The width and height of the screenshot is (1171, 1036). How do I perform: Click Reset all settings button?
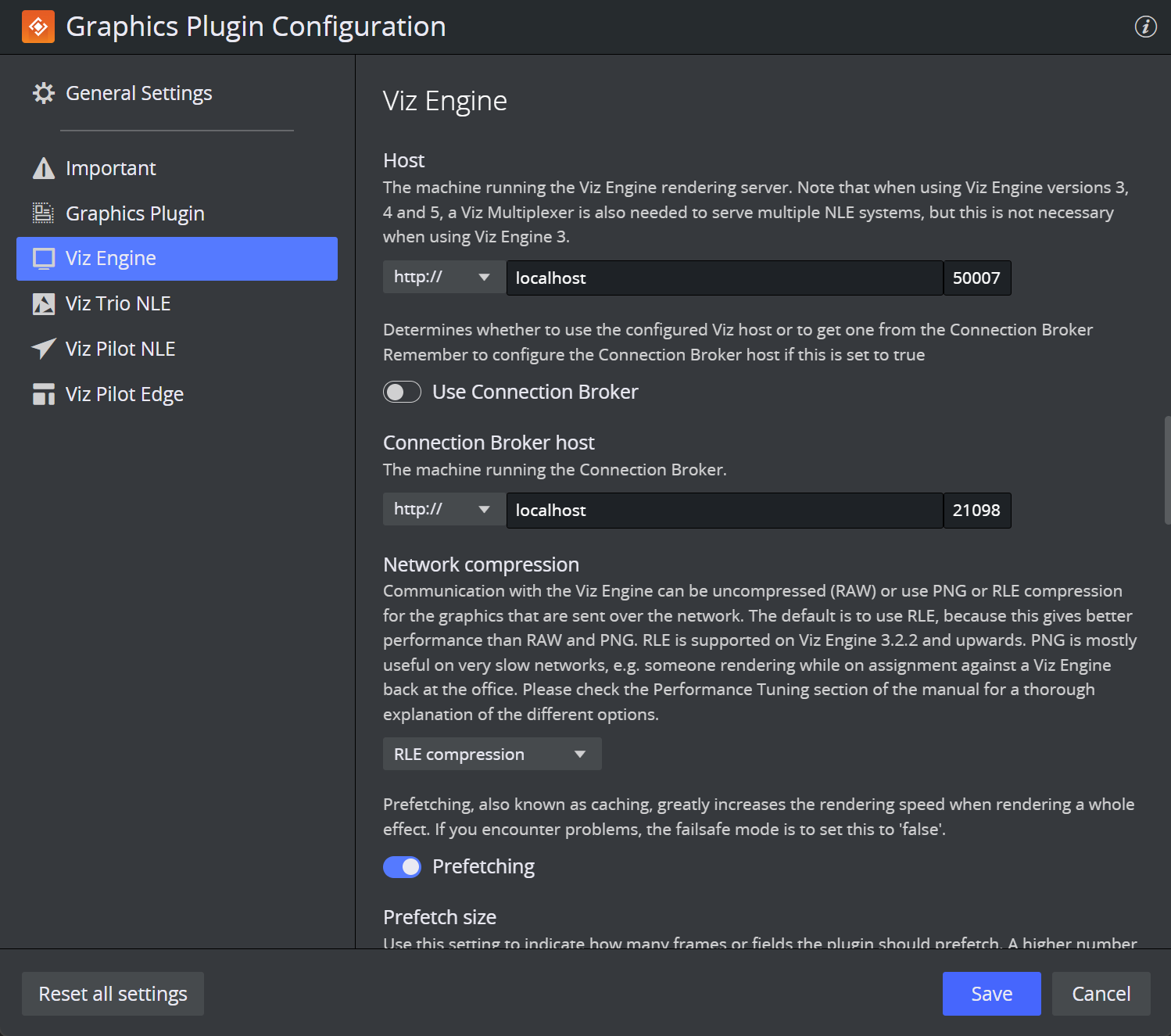click(113, 994)
